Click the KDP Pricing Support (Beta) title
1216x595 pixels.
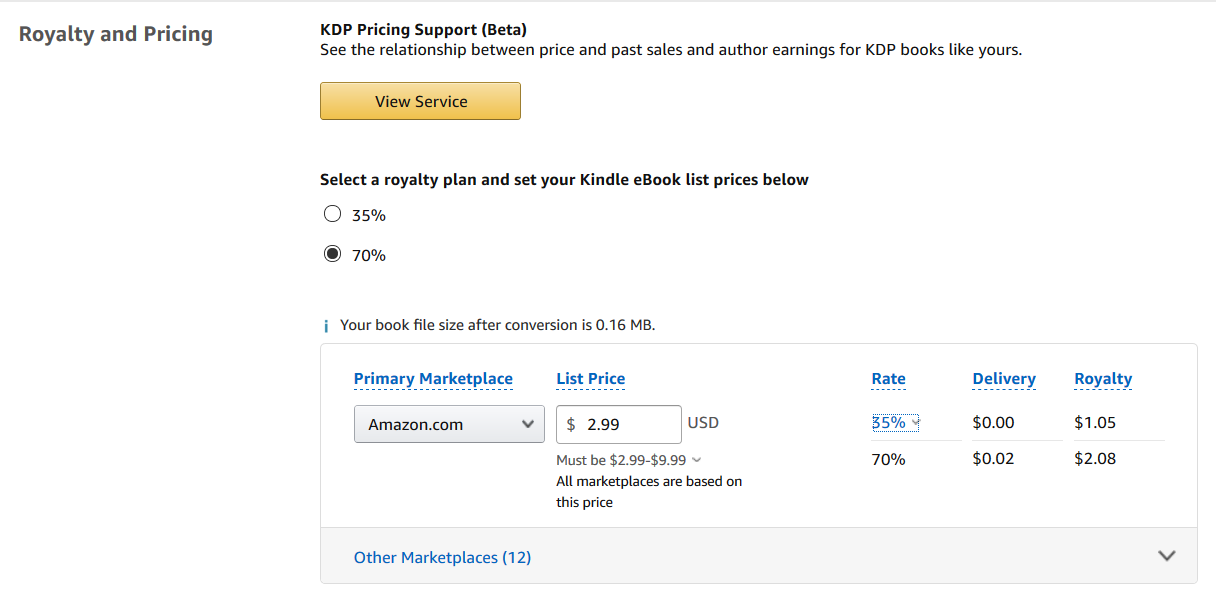tap(423, 29)
